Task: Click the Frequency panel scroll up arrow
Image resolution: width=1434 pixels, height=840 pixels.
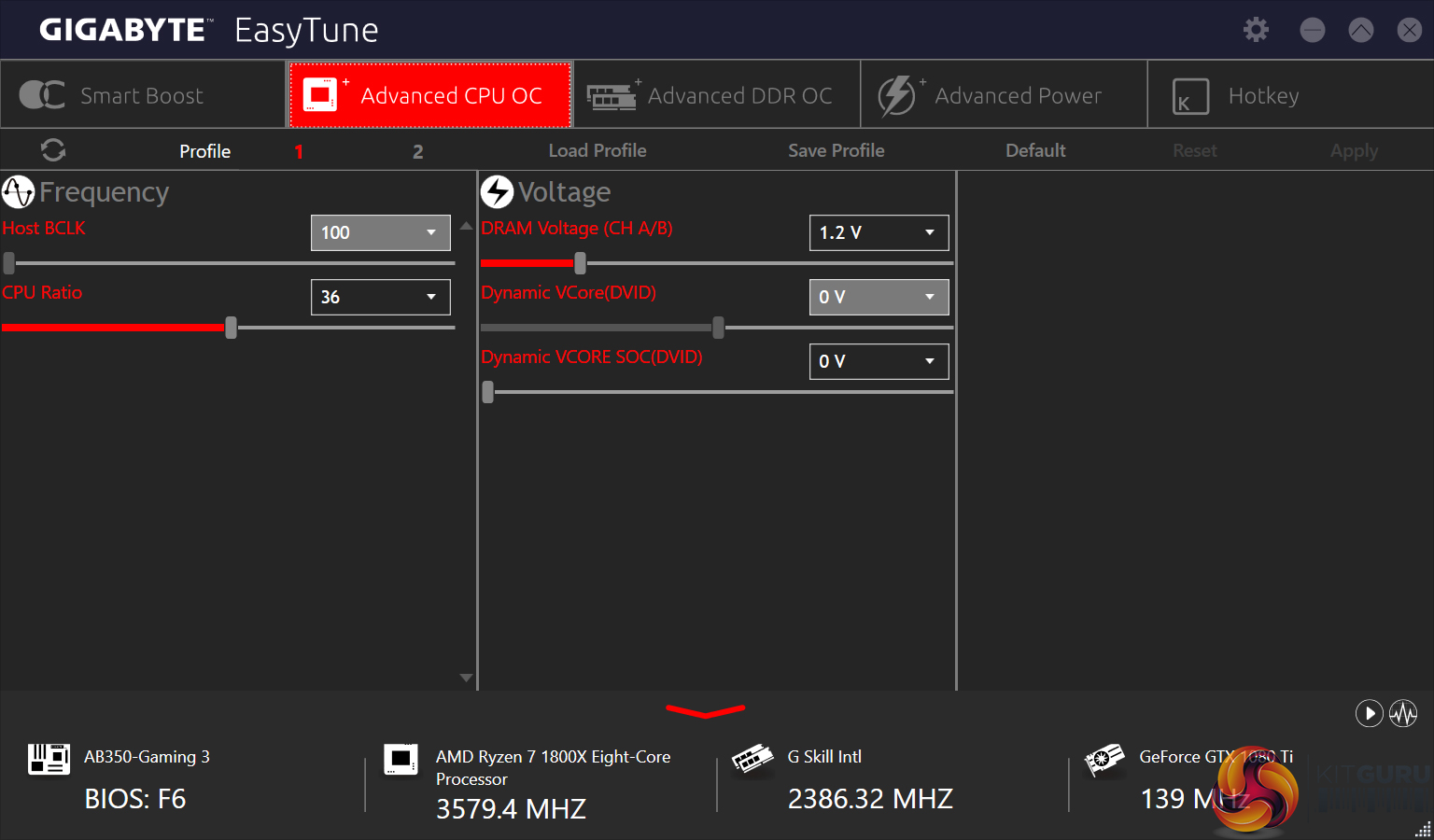Action: point(466,226)
